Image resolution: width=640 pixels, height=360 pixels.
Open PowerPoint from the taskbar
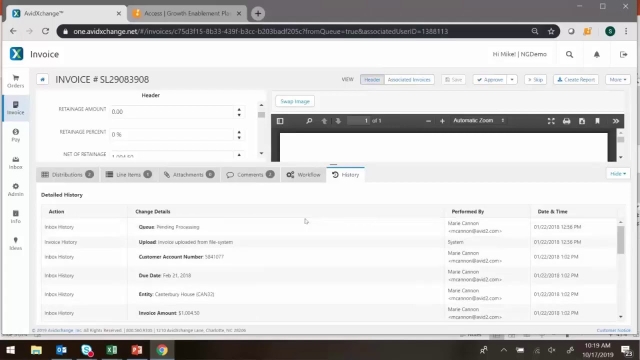tap(137, 350)
